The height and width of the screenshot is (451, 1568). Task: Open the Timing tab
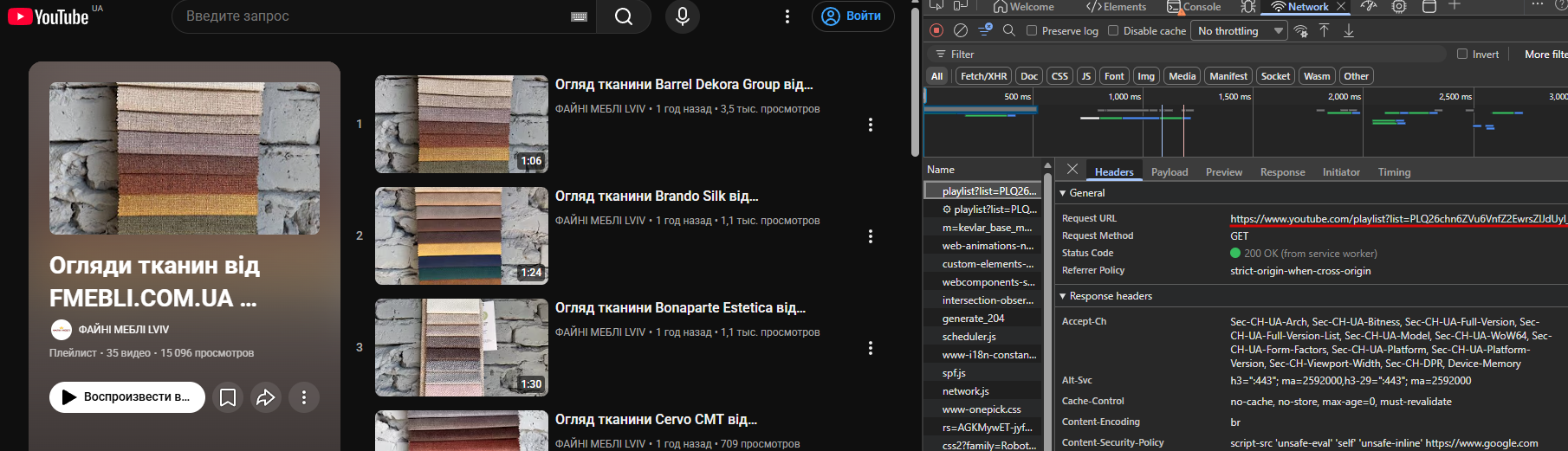[1394, 172]
